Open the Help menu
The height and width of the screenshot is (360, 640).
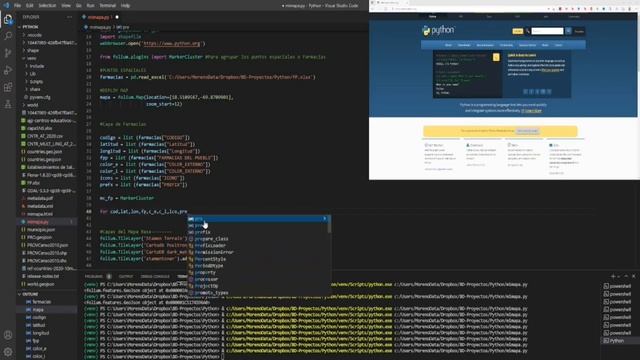125,6
